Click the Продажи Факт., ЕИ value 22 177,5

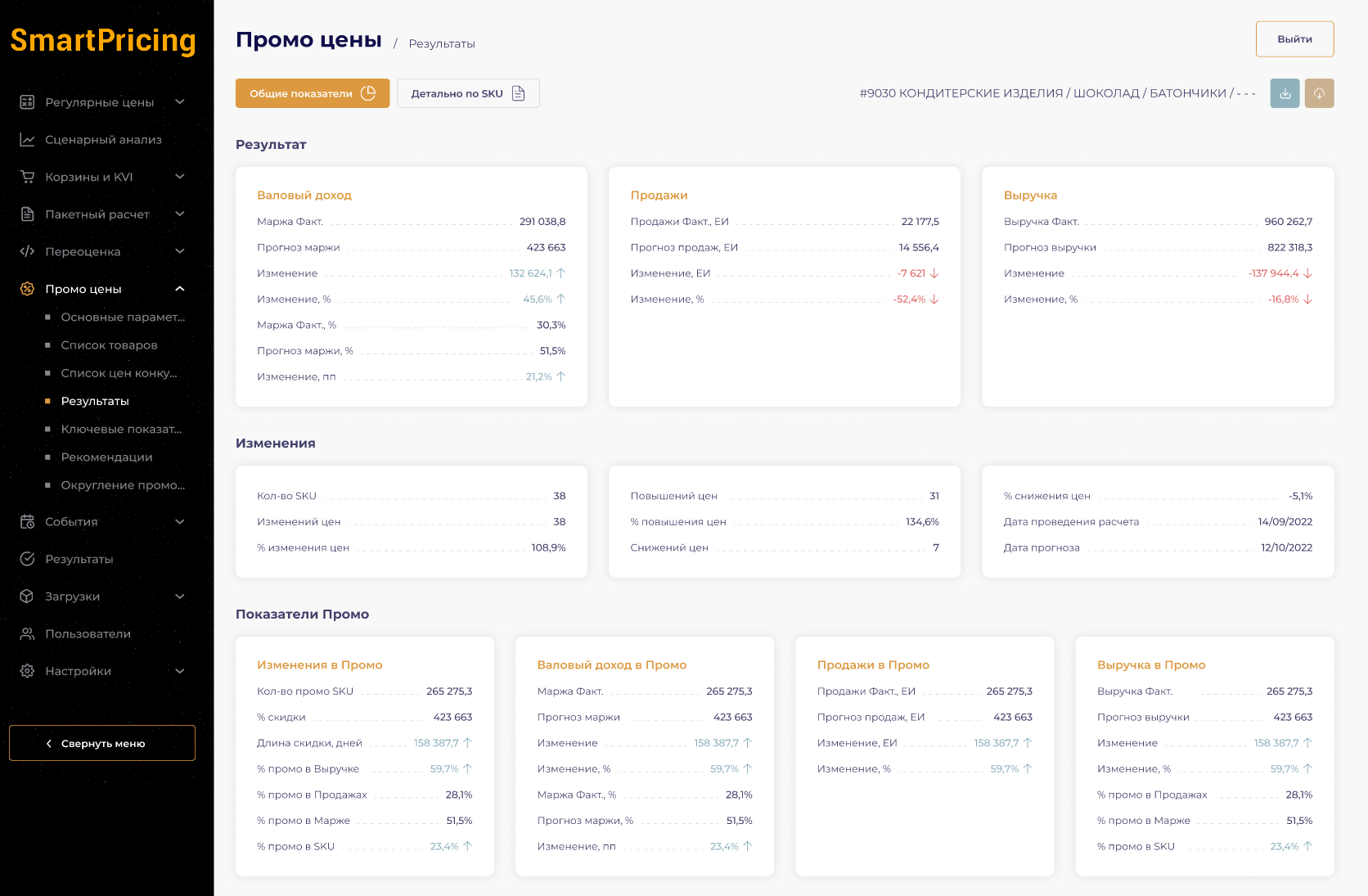(x=920, y=222)
